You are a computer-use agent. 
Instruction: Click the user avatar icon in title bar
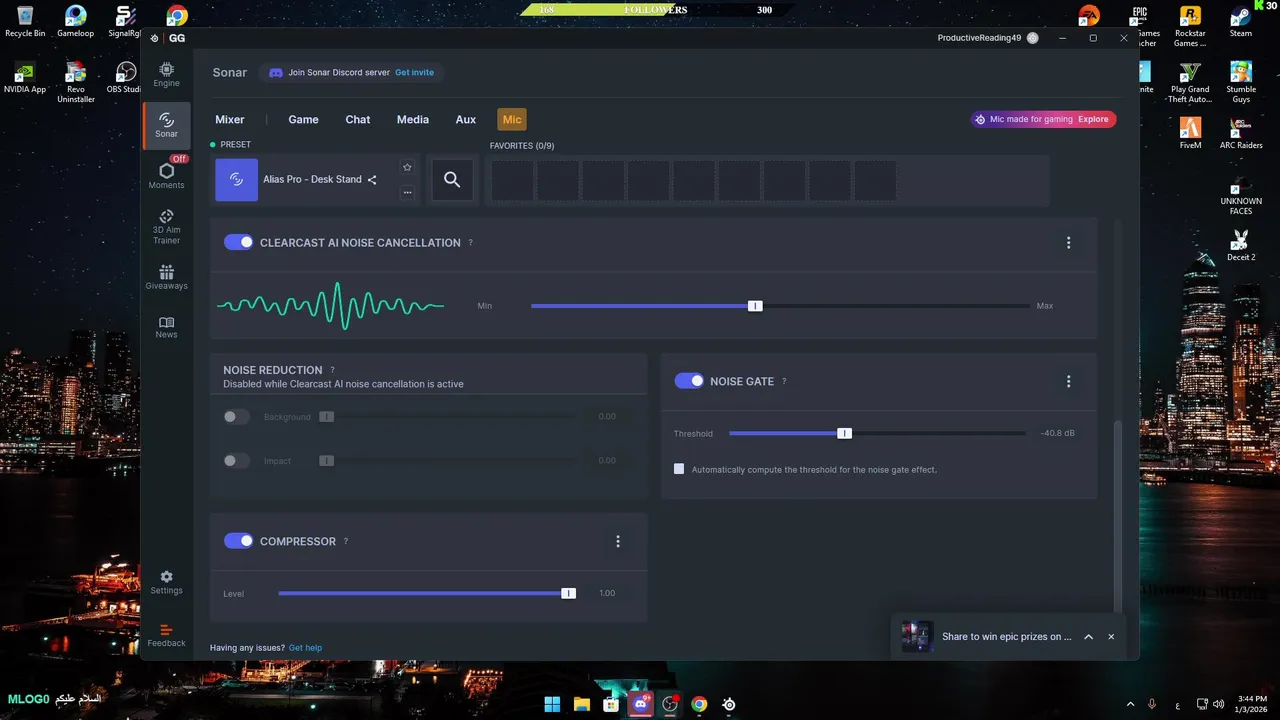[1033, 38]
